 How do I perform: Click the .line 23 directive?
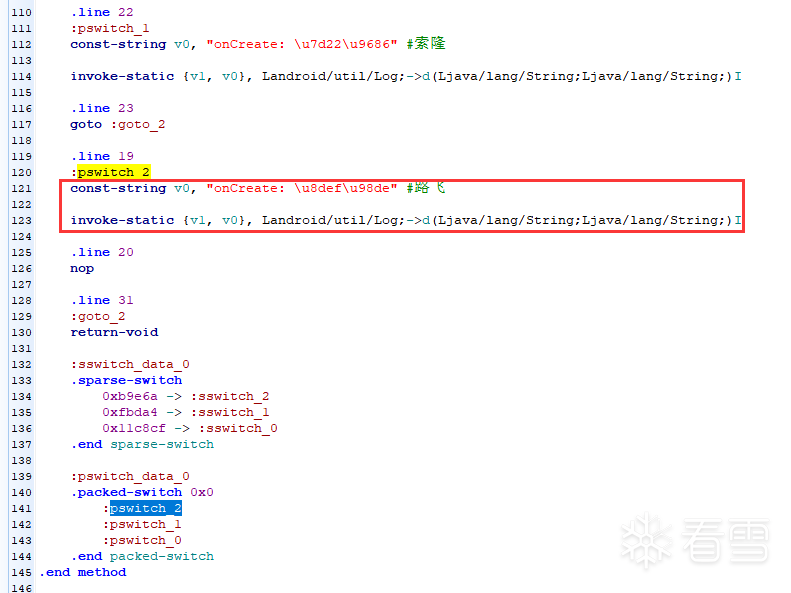point(102,108)
